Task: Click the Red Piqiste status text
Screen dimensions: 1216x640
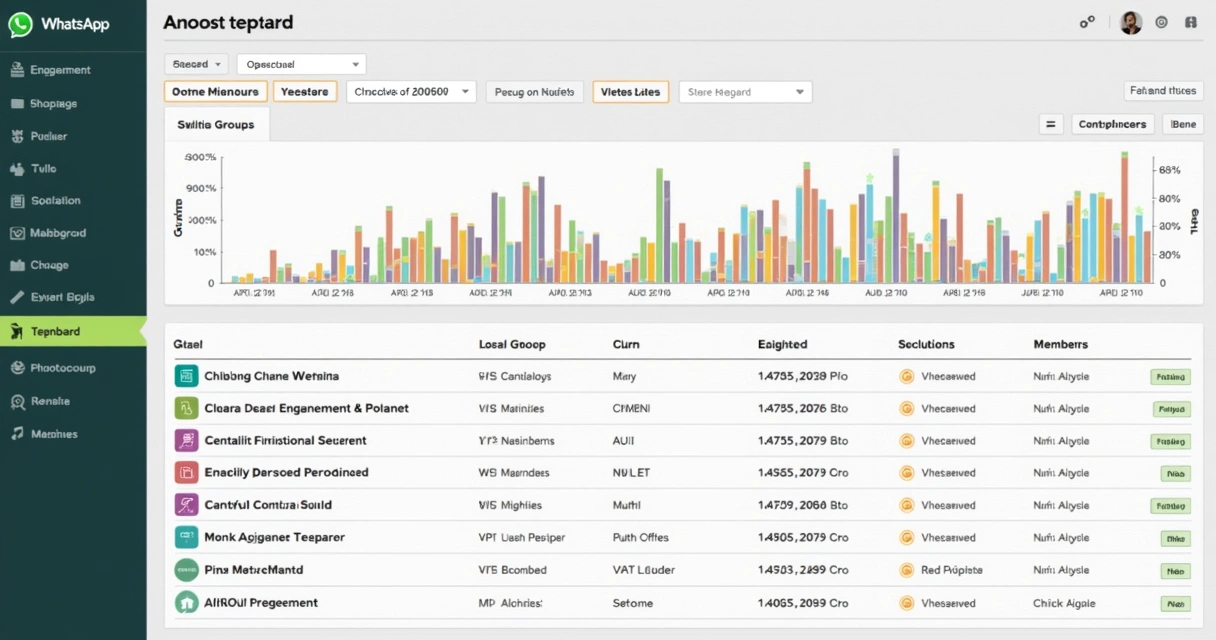Action: pos(951,570)
